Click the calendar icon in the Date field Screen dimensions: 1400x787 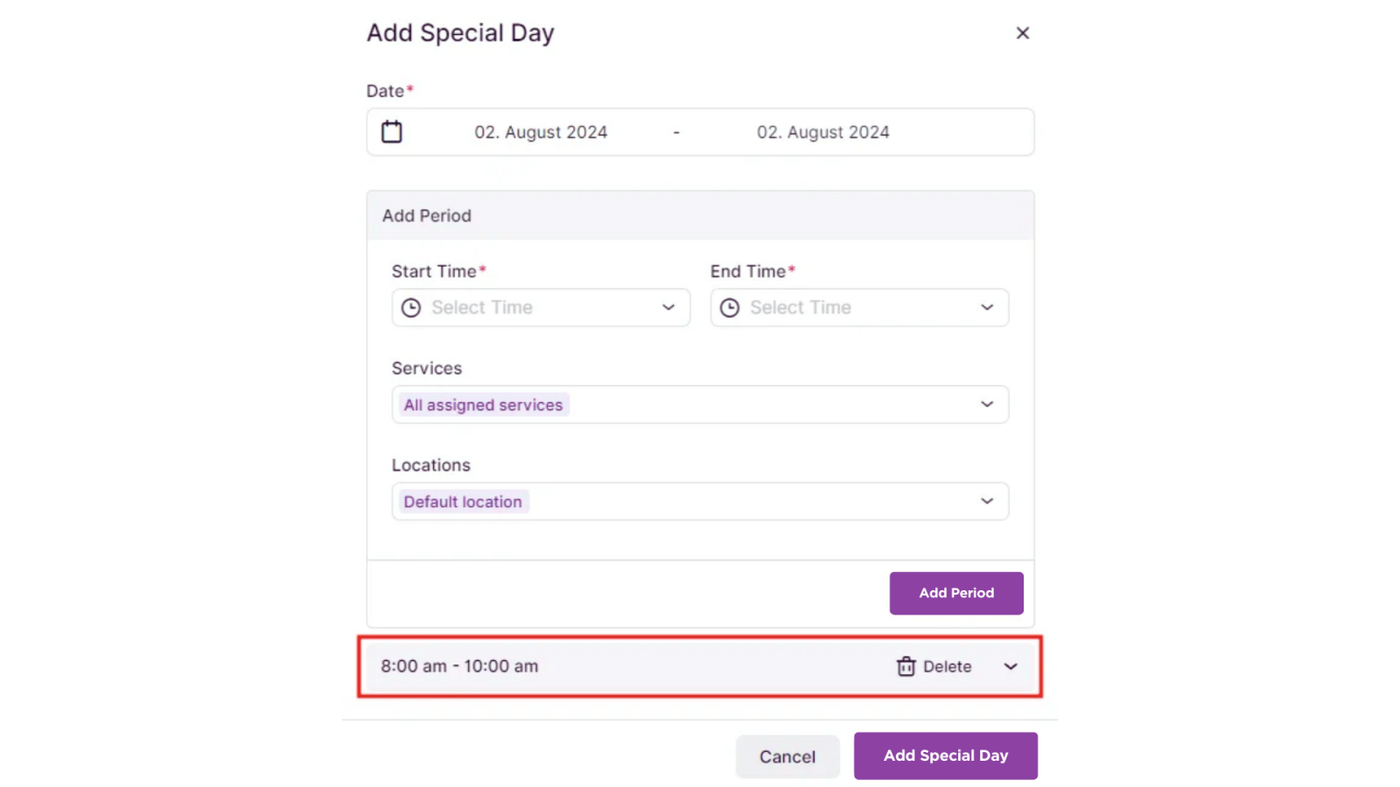click(x=392, y=132)
